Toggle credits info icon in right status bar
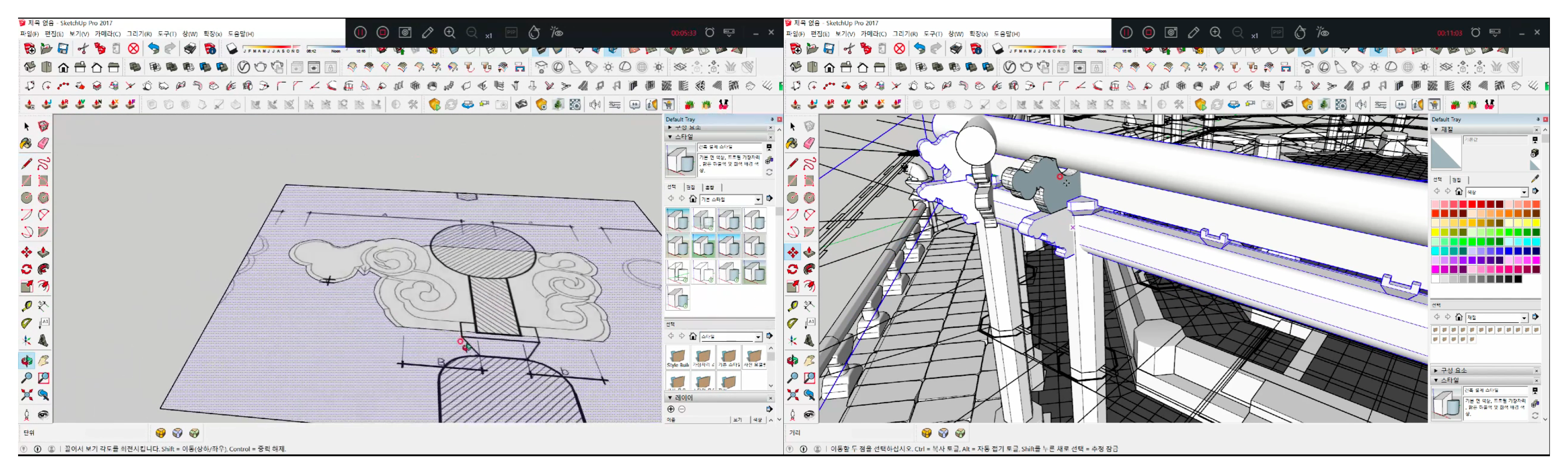 [x=804, y=449]
